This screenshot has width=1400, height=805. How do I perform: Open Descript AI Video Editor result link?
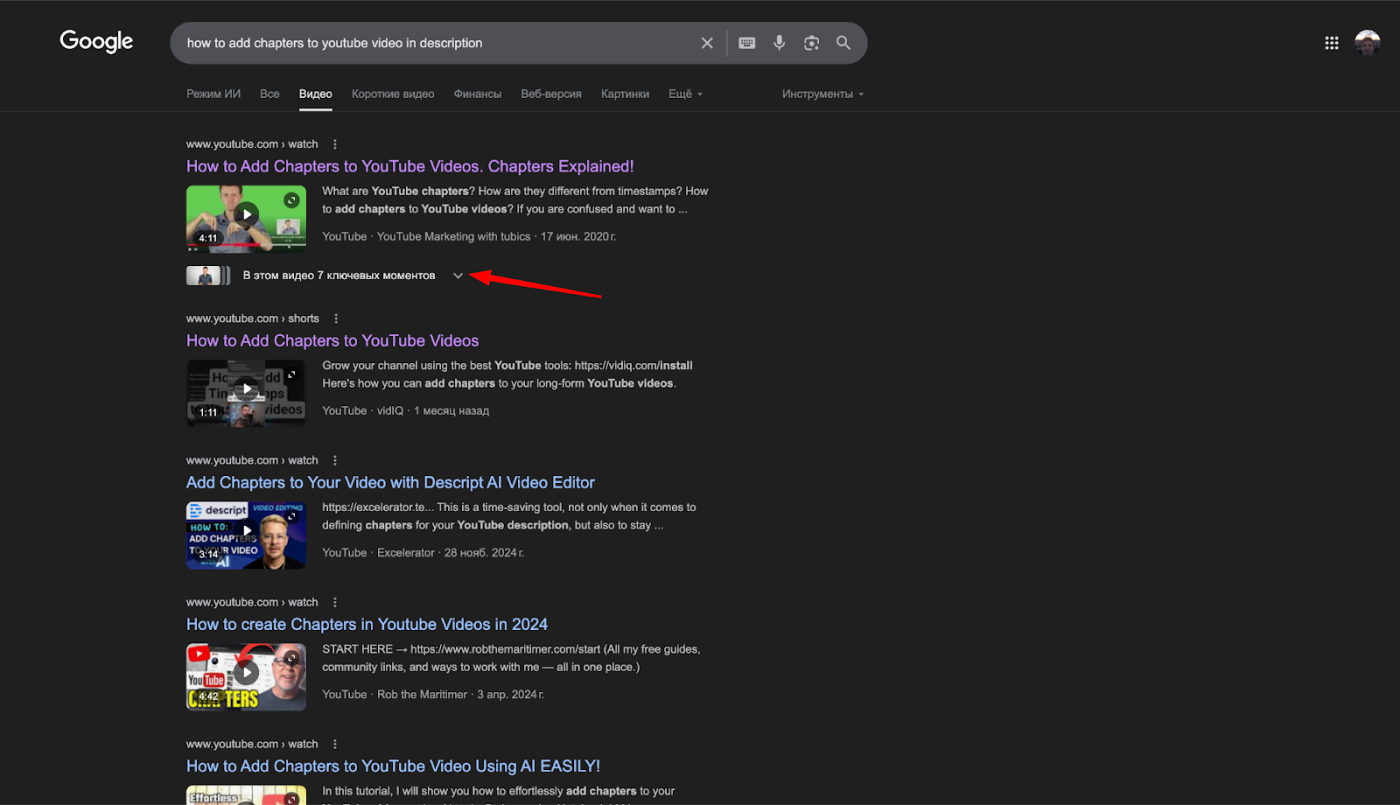(x=390, y=482)
